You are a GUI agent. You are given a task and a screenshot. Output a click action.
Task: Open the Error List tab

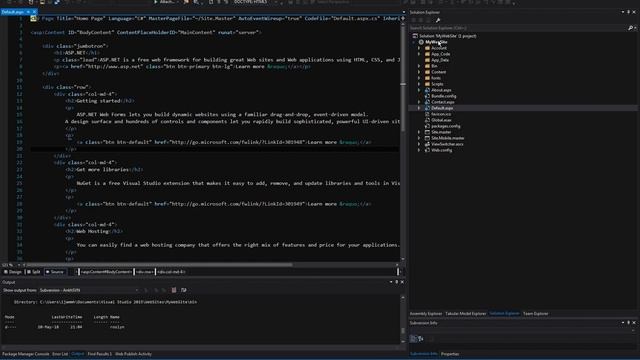(x=60, y=354)
